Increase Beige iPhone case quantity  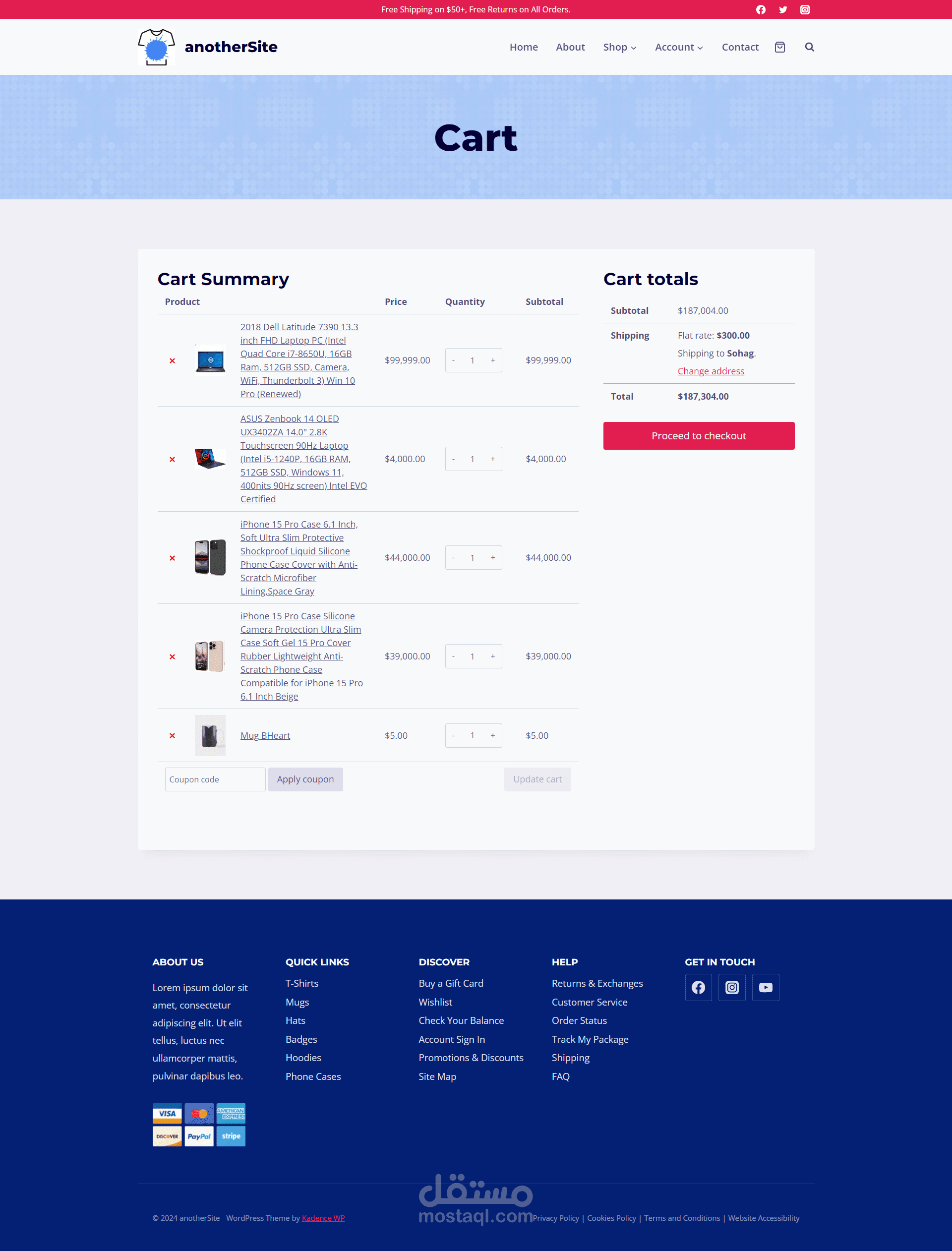493,656
